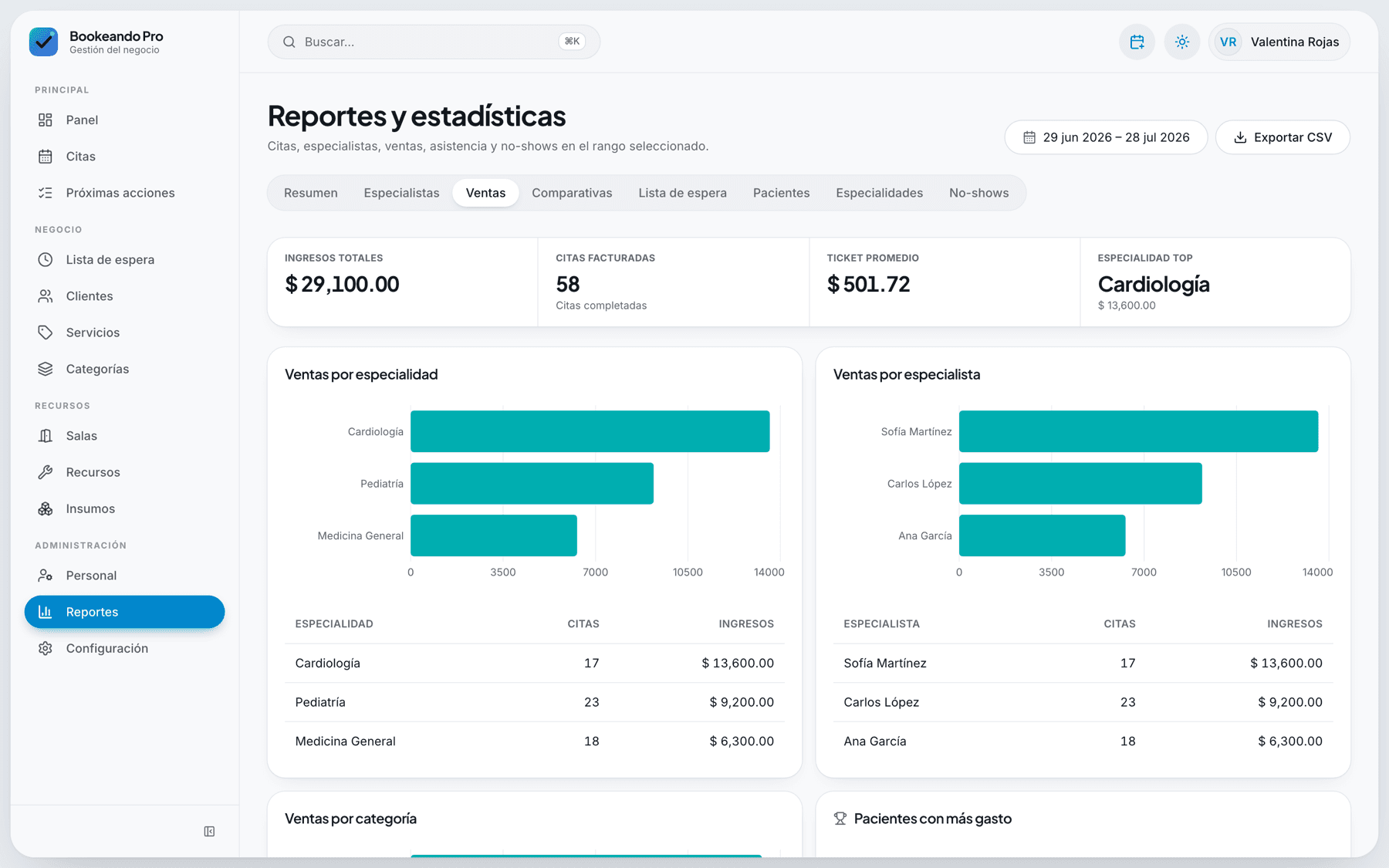
Task: Open the Panel dashboard icon in sidebar
Action: tap(46, 120)
